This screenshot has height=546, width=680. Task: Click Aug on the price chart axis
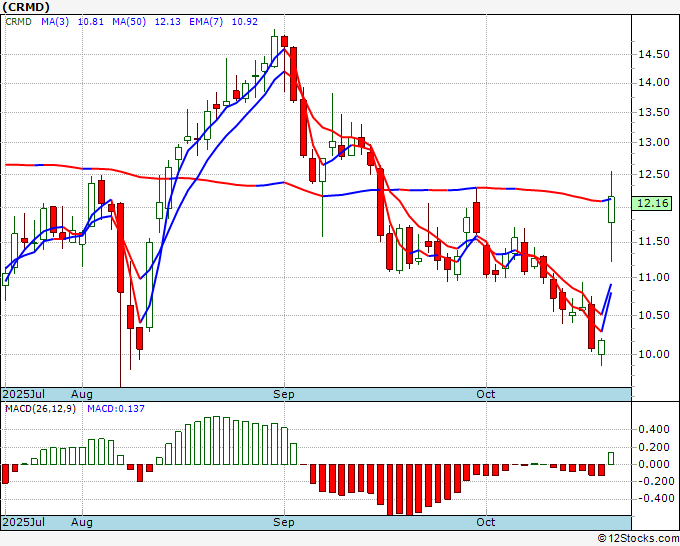click(82, 394)
